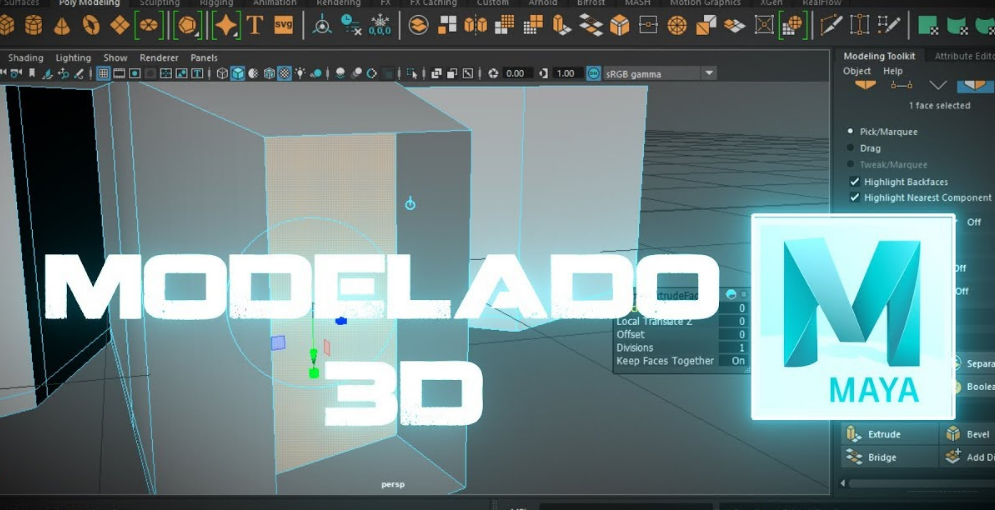Open the Object menu in Modeling Toolkit
995x510 pixels.
click(x=857, y=71)
